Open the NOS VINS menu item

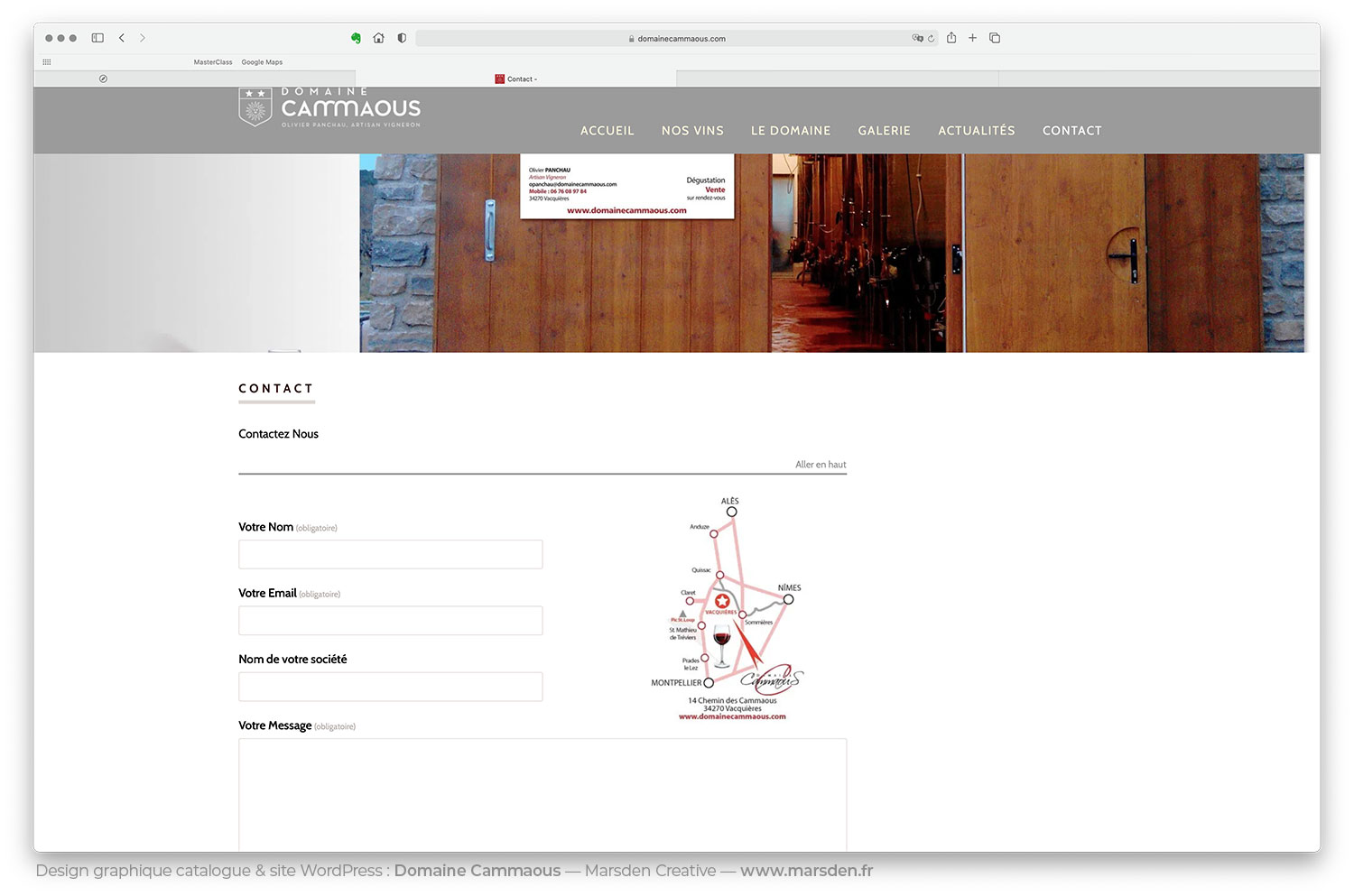pyautogui.click(x=692, y=131)
